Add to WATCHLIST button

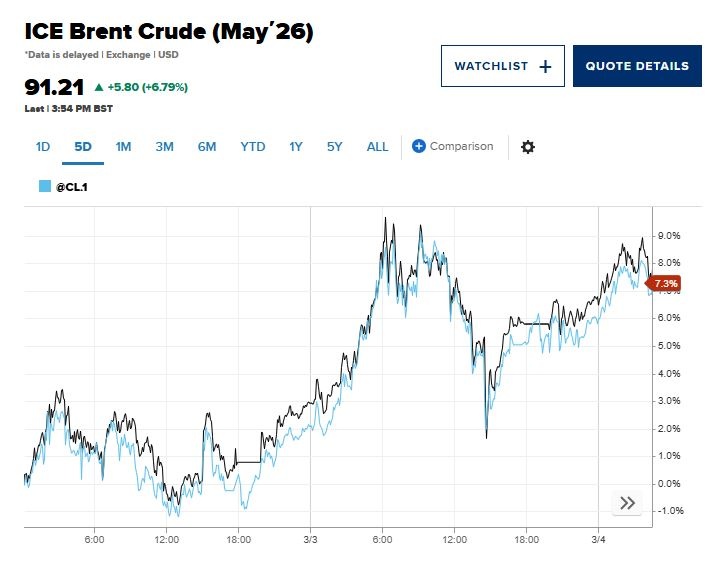point(491,66)
